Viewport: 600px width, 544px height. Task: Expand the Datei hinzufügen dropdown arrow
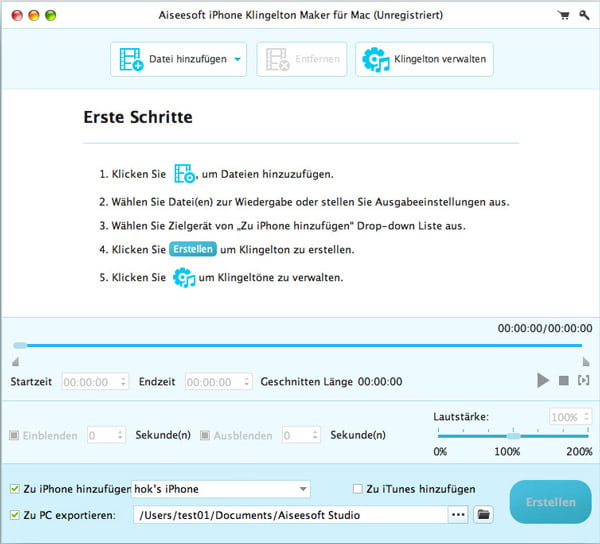238,60
